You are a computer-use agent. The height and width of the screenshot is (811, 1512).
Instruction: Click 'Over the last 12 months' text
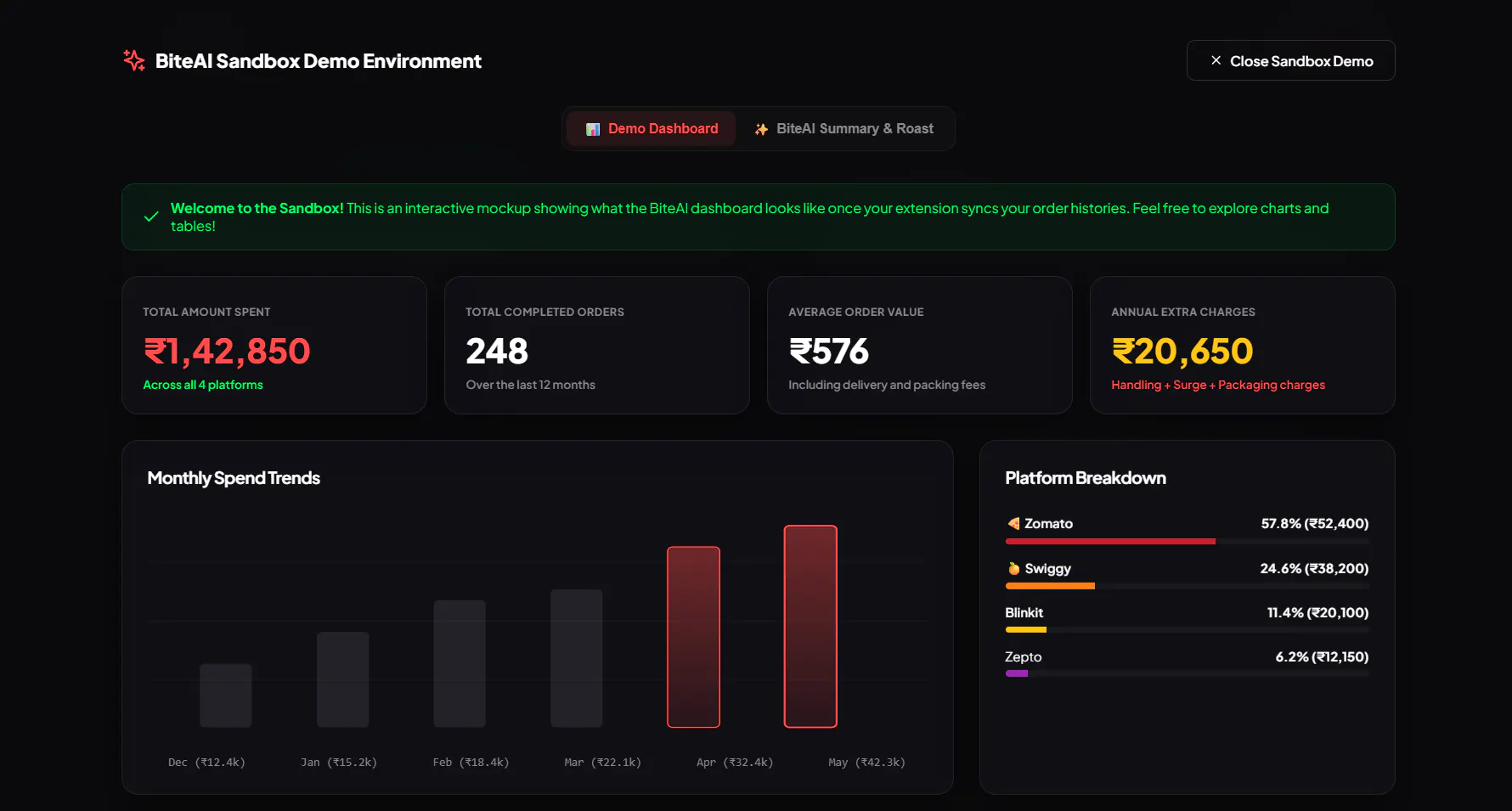530,385
